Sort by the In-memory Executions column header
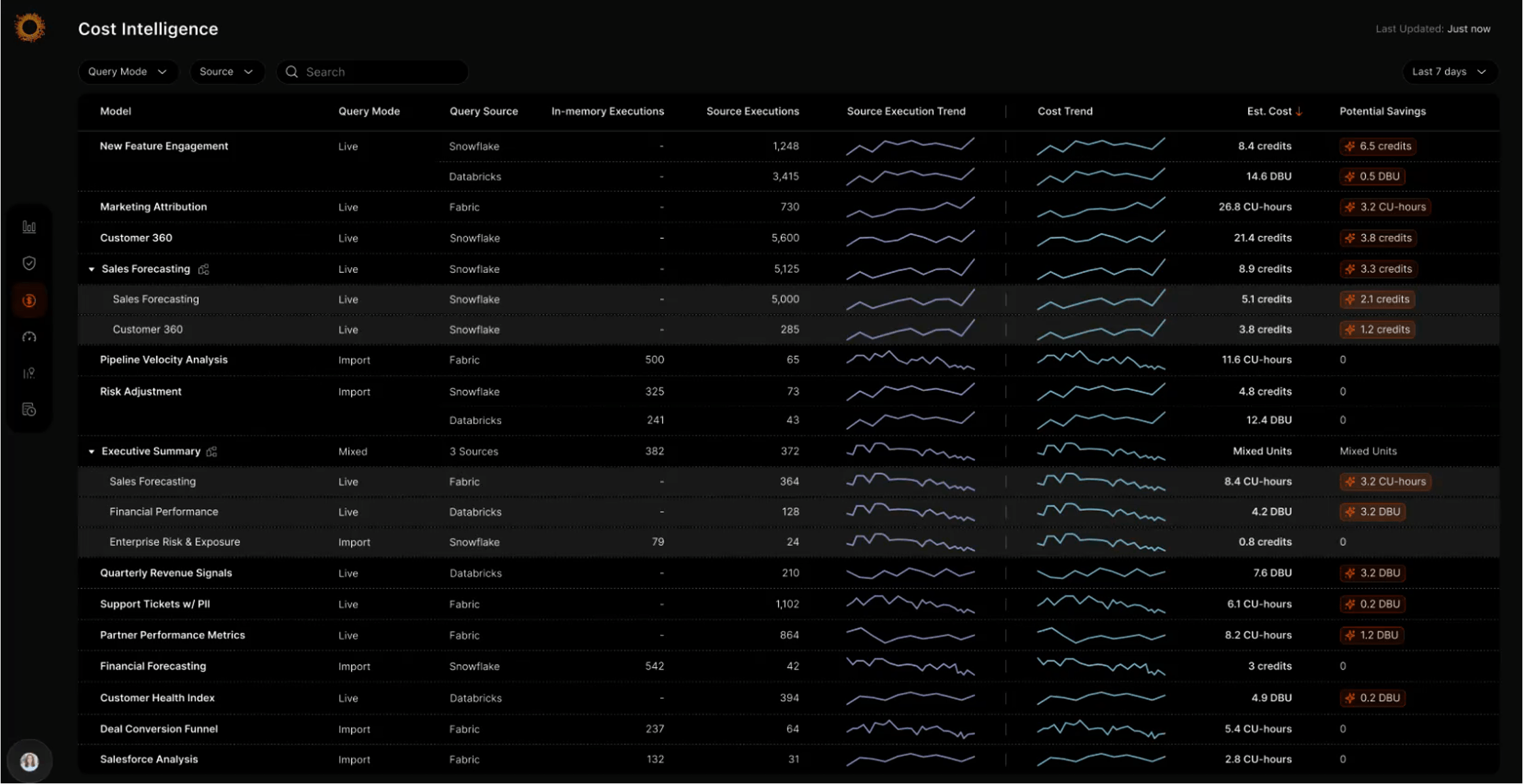 608,111
